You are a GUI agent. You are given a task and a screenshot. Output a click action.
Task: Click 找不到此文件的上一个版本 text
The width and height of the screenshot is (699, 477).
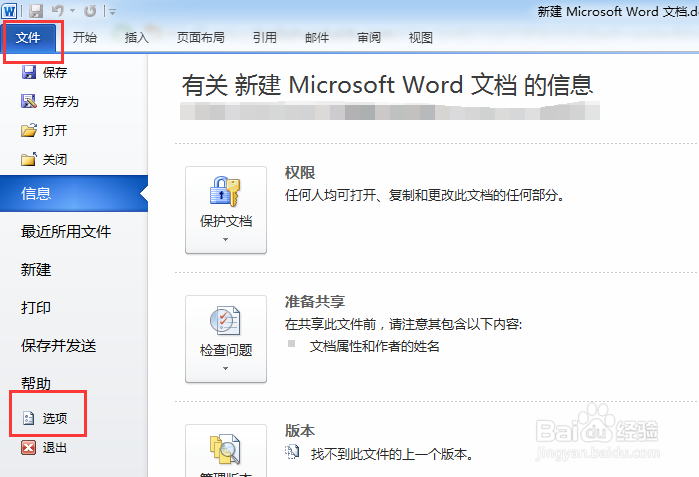(392, 454)
